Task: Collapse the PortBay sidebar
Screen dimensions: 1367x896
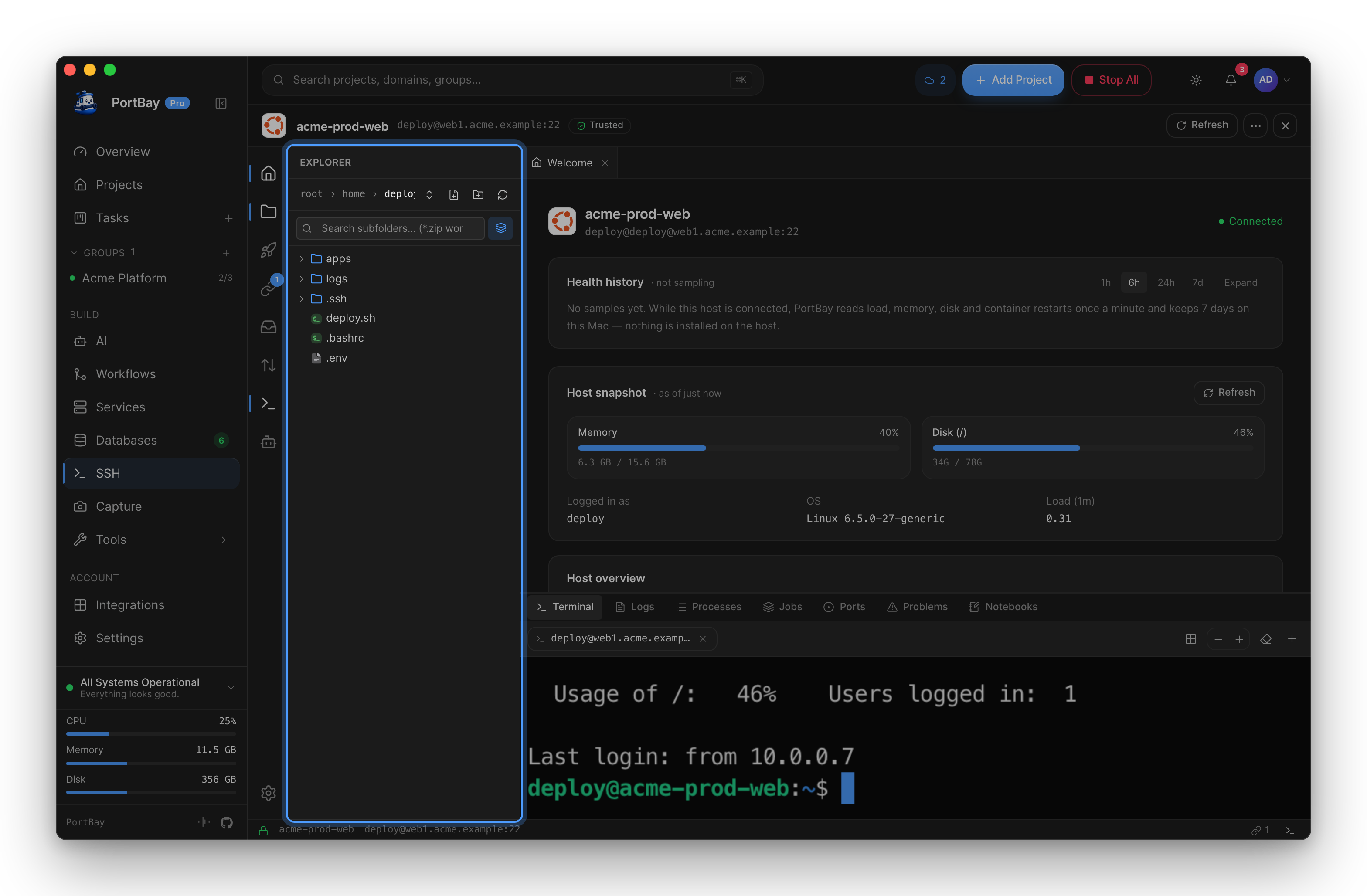Action: click(x=221, y=103)
